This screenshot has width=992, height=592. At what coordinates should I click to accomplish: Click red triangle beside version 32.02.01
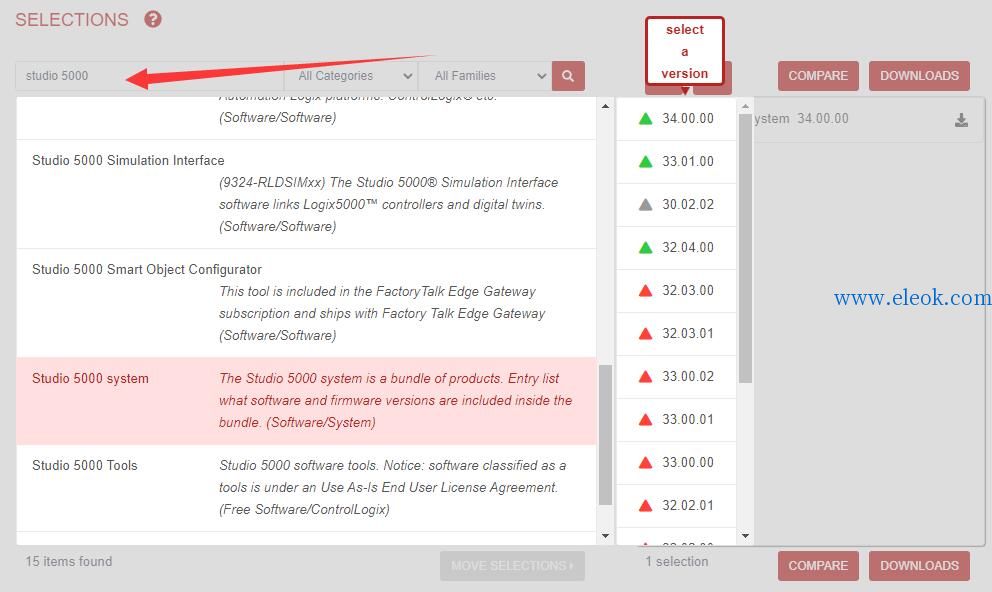click(x=645, y=505)
